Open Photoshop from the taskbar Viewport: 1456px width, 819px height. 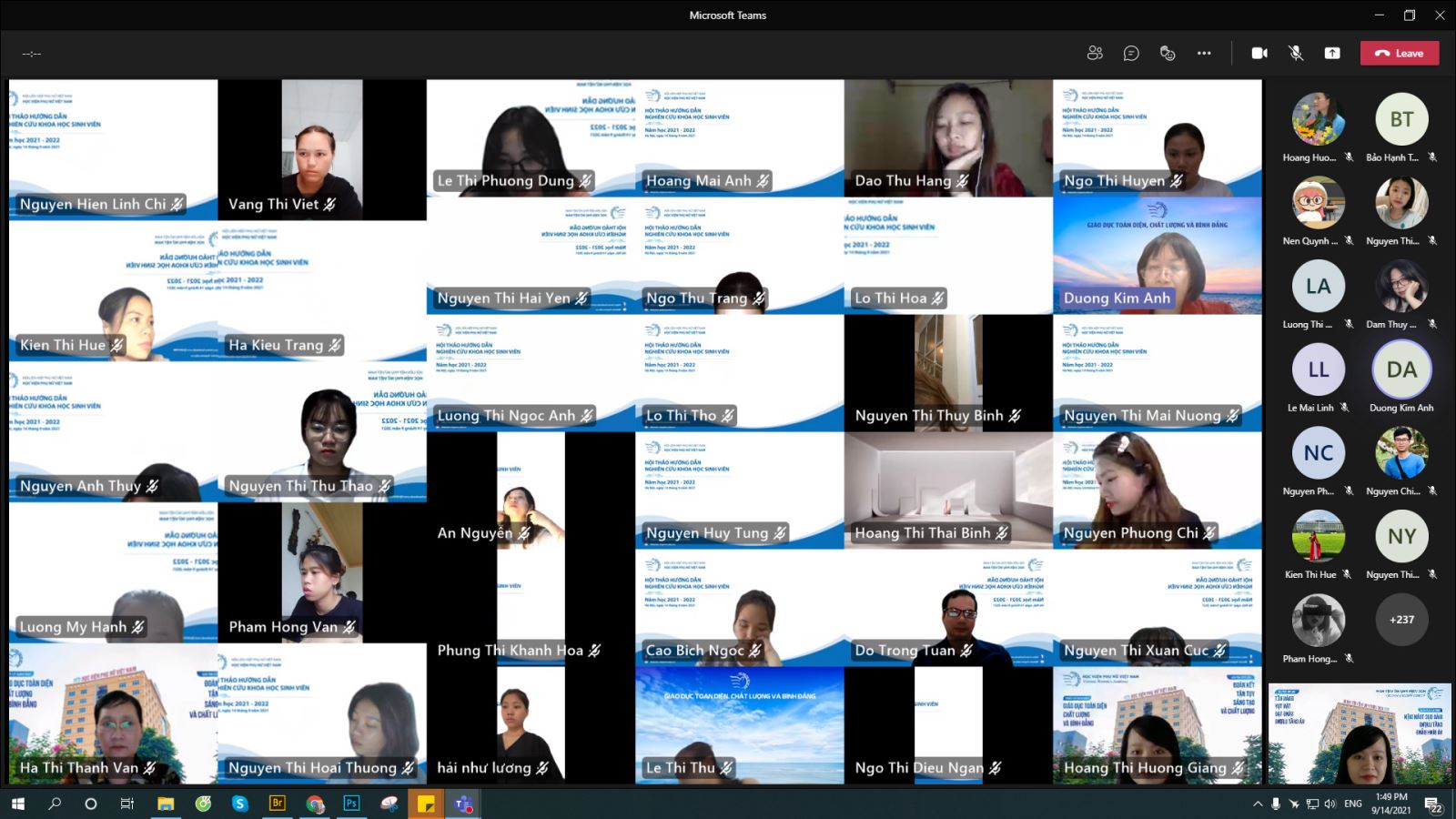click(351, 804)
